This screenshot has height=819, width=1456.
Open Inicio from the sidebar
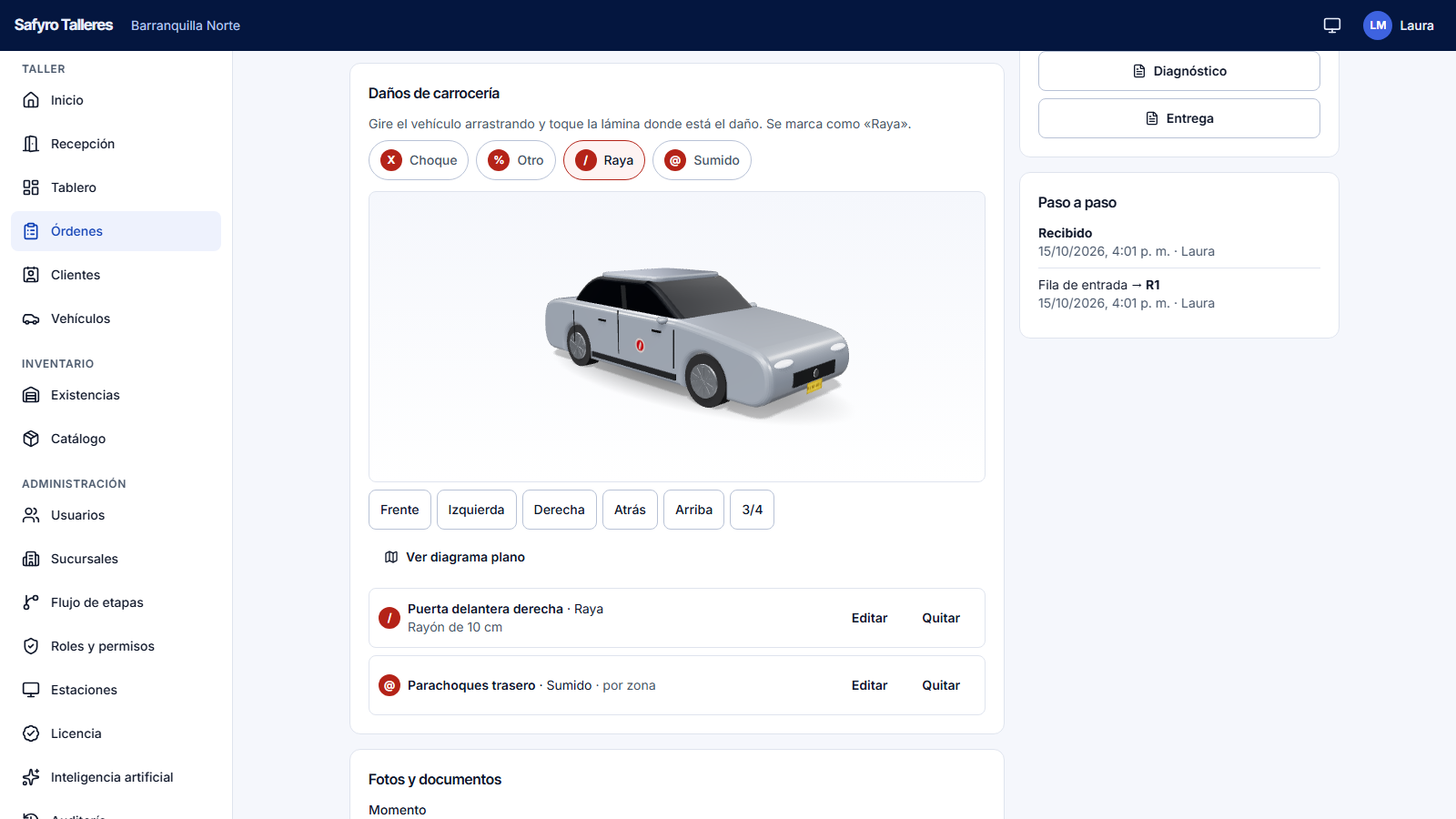(116, 100)
